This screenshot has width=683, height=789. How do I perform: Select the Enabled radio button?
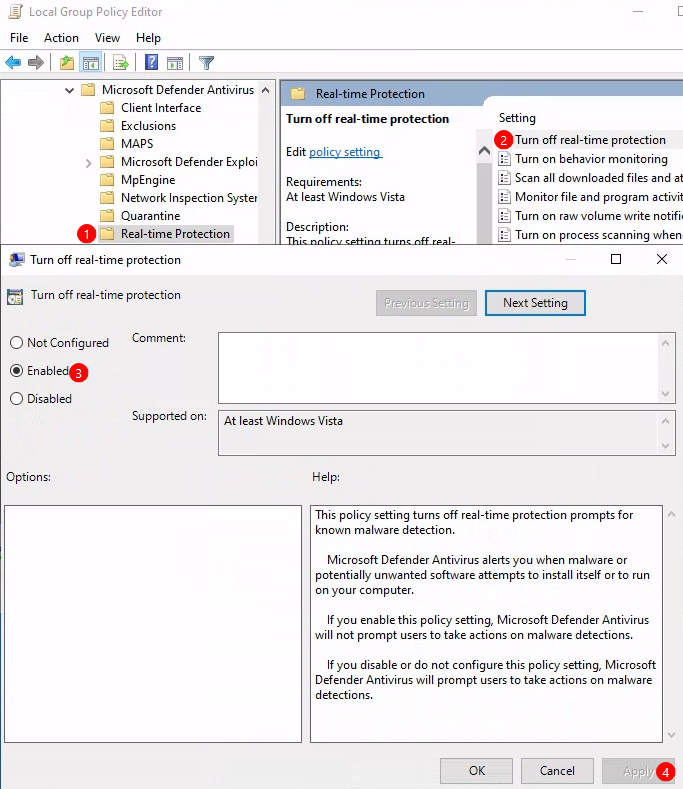pyautogui.click(x=17, y=371)
